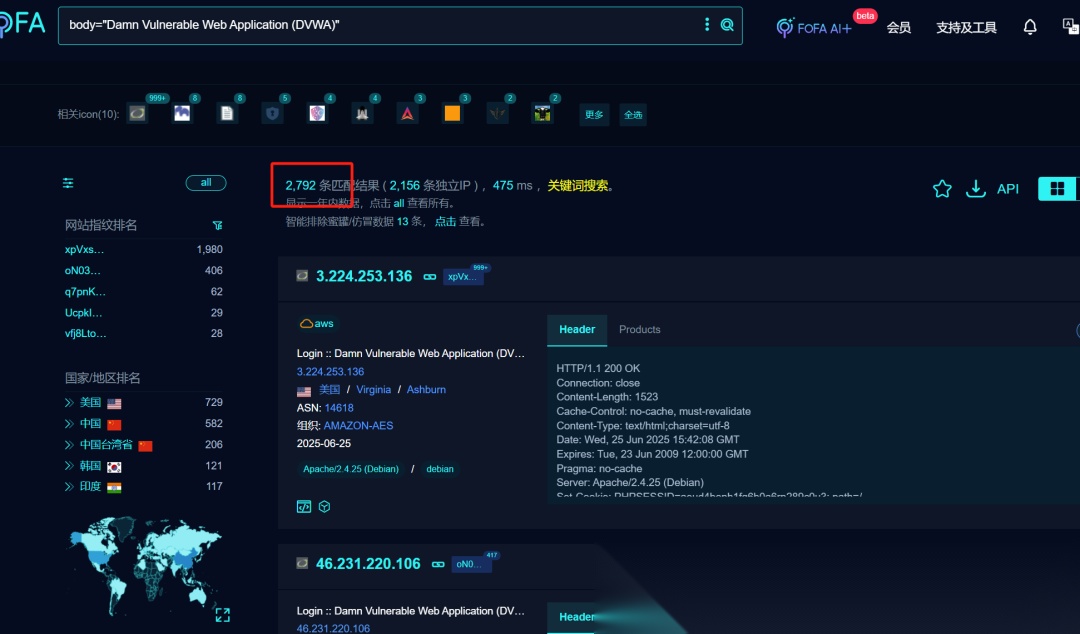
Task: Click the xpVx... fingerprint tag on first result
Action: 462,277
